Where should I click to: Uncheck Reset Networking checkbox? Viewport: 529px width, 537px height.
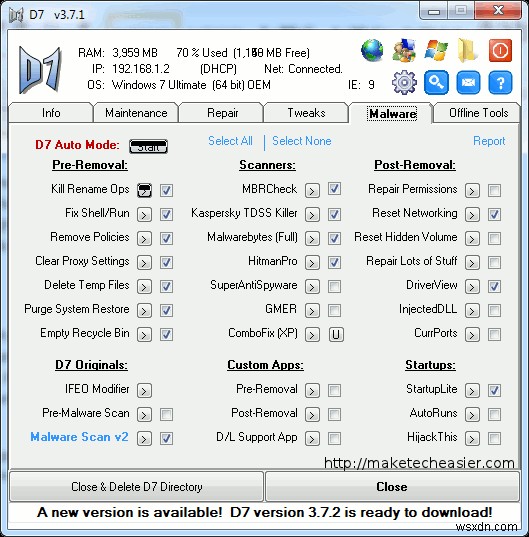(494, 215)
